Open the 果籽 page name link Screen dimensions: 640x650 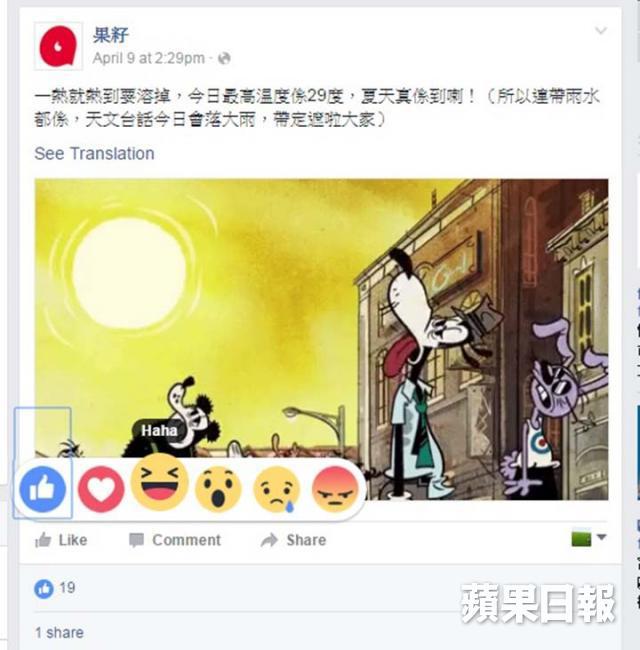[x=111, y=35]
